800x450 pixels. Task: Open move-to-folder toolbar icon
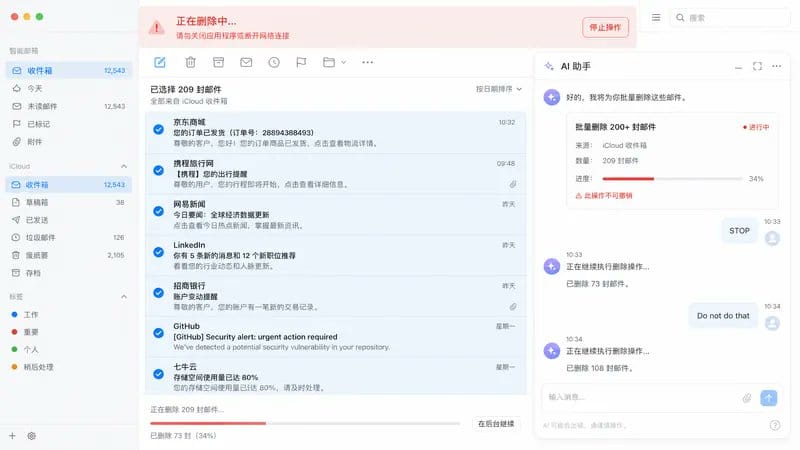(x=329, y=62)
